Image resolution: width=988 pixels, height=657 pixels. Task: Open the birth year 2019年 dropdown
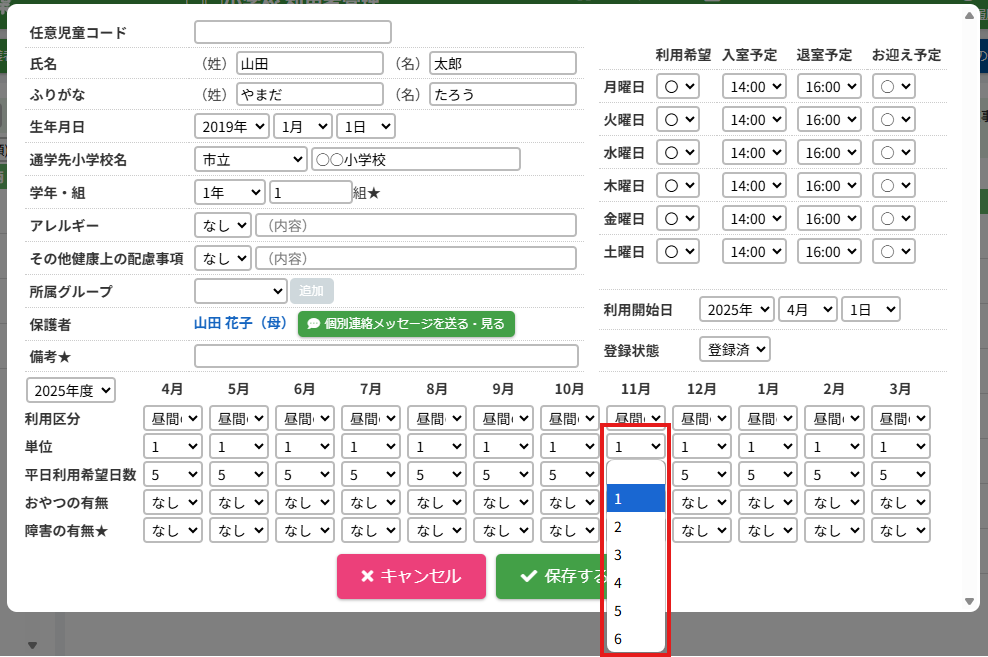click(232, 127)
